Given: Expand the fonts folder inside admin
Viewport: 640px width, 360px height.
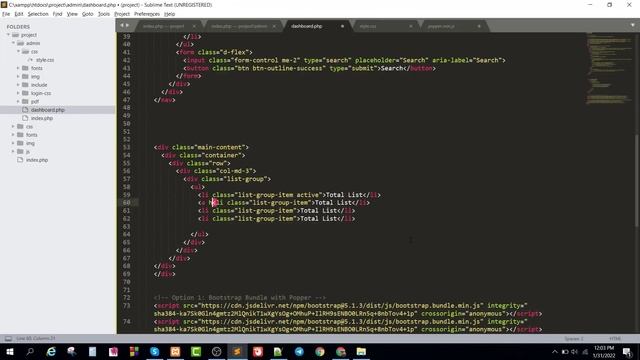Looking at the screenshot, I should 18,68.
